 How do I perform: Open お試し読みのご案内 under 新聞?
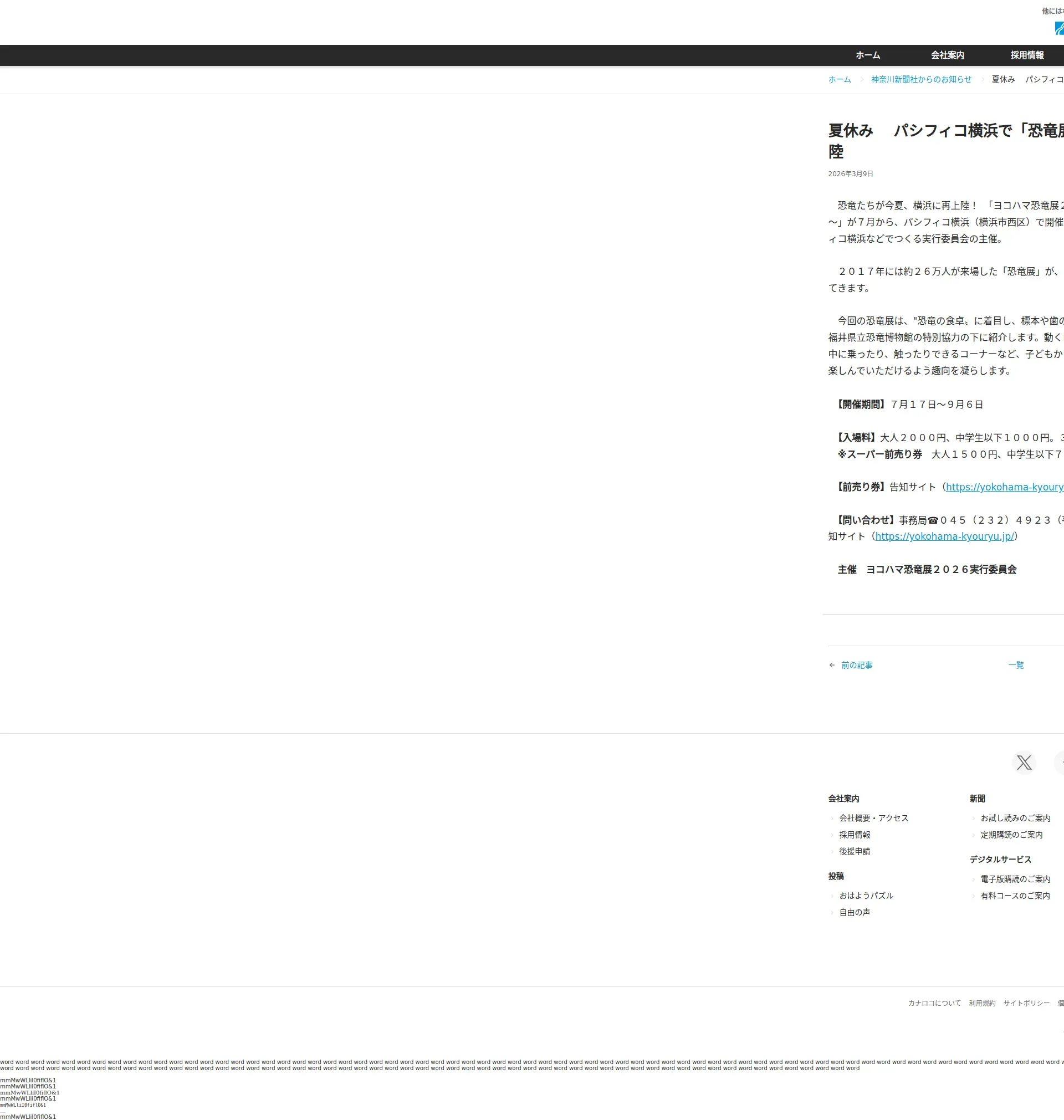point(1015,818)
